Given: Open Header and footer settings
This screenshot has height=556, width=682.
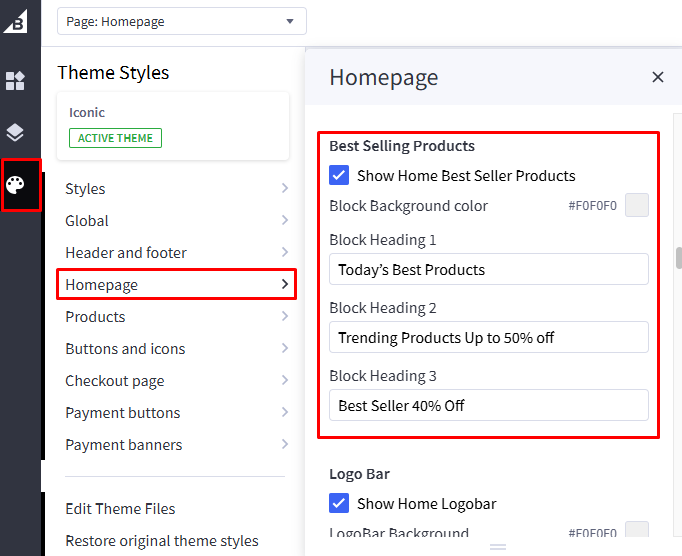Looking at the screenshot, I should 176,253.
